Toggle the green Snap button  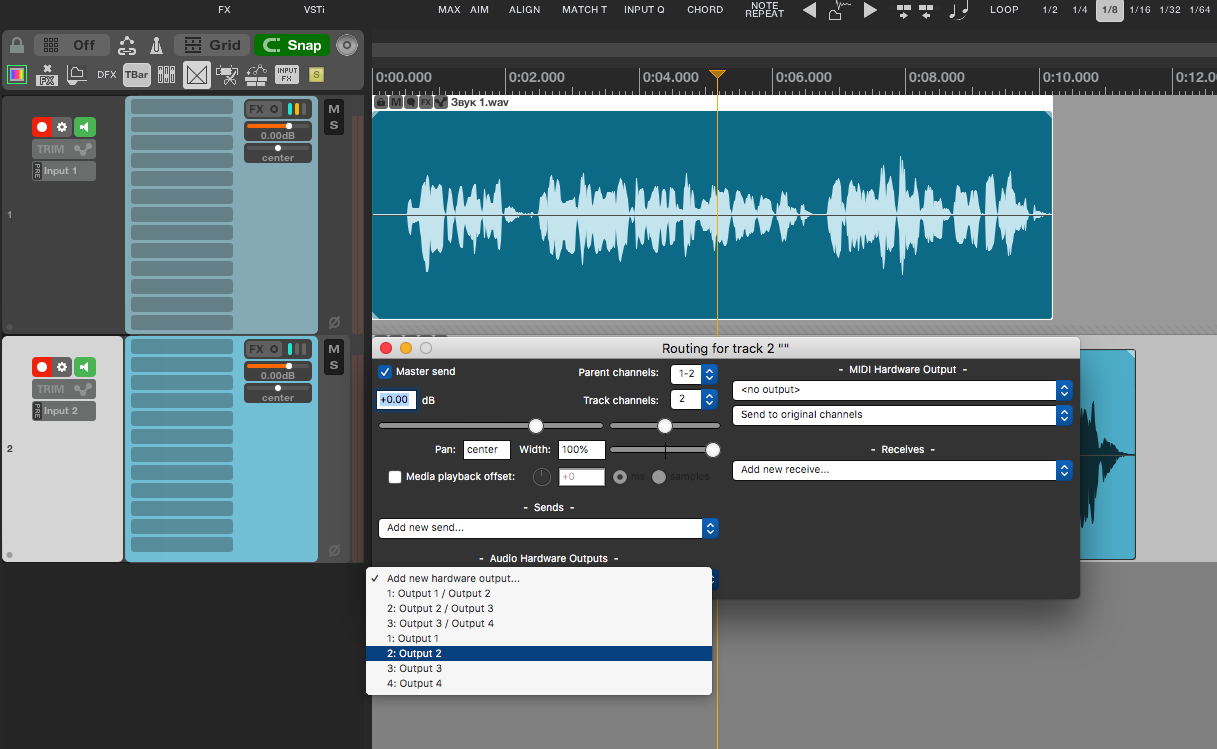pos(292,45)
